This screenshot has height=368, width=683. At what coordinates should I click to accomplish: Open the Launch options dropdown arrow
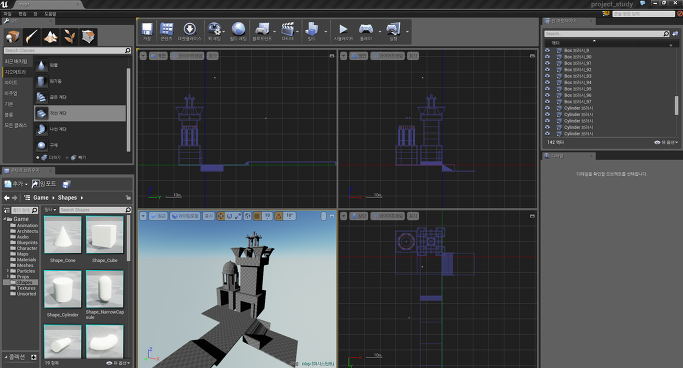tap(407, 32)
